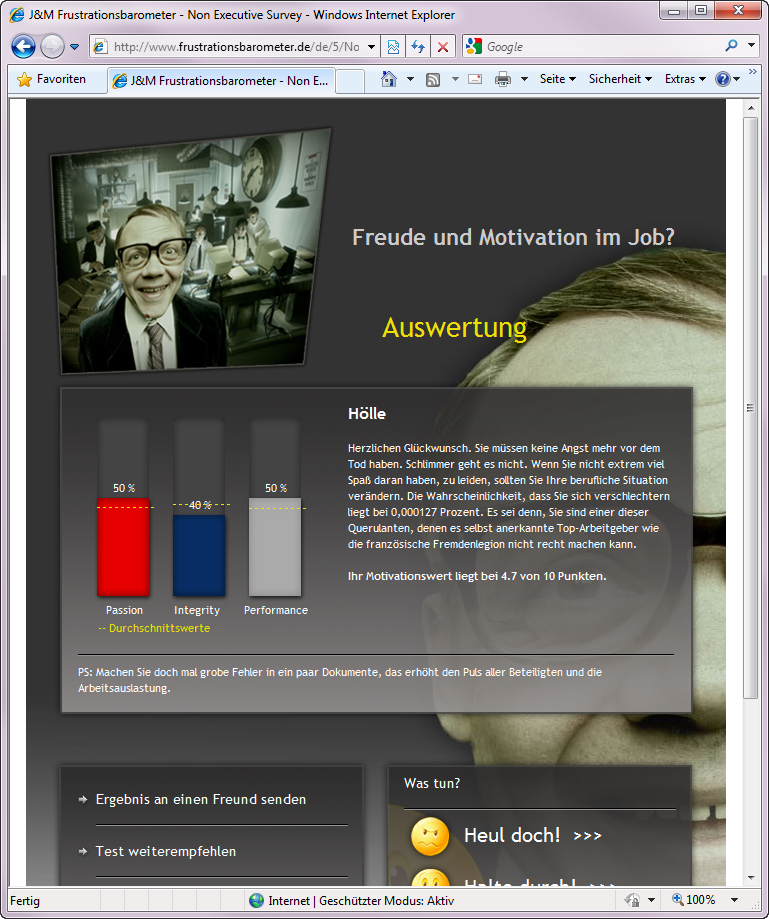Click the 'Test weiterempfehlen' link
The image size is (769, 919).
(166, 852)
